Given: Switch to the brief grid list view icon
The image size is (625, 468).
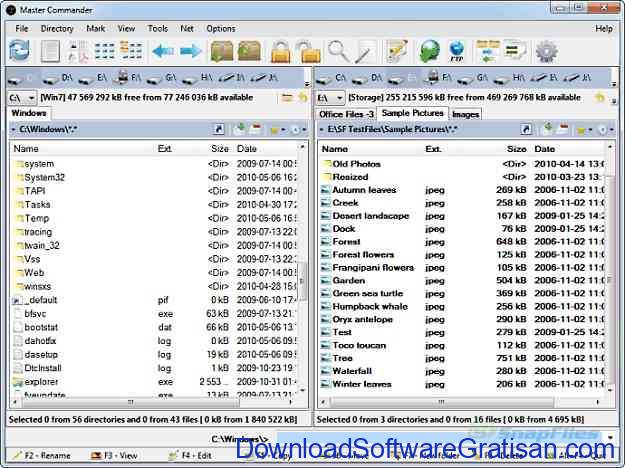Looking at the screenshot, I should (104, 51).
